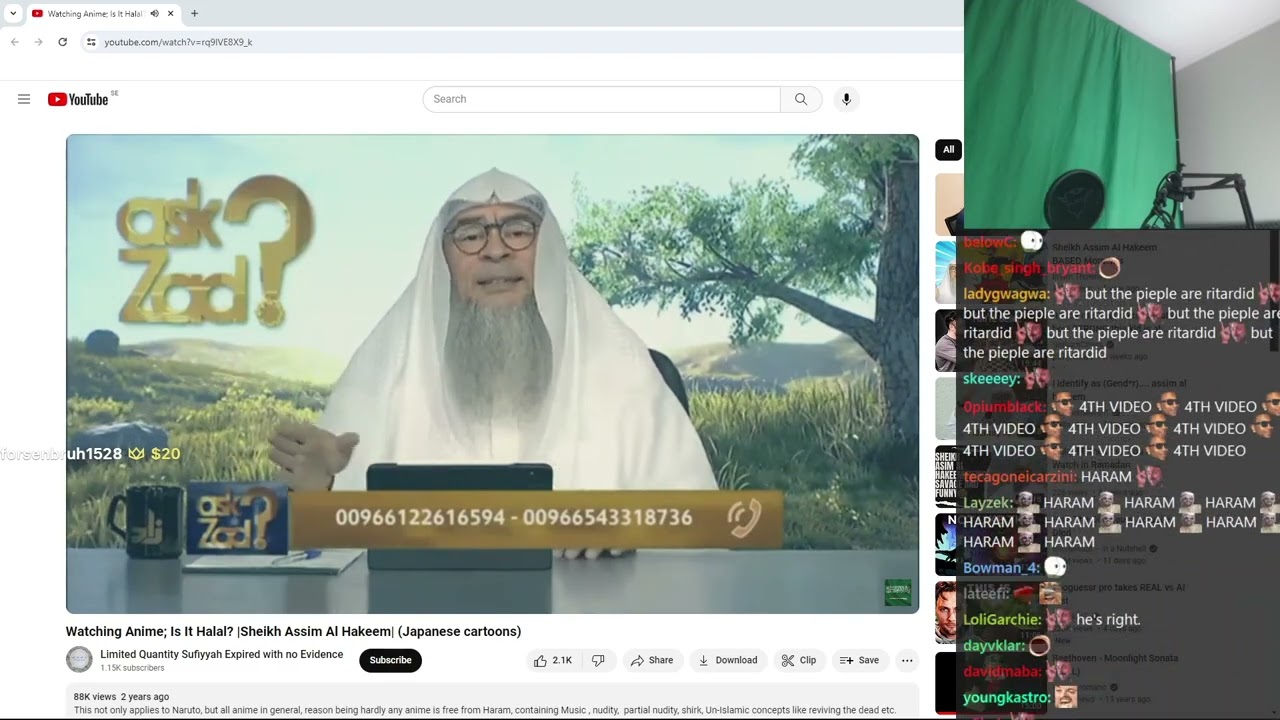Click the video player to pause
The image size is (1280, 720).
(492, 373)
